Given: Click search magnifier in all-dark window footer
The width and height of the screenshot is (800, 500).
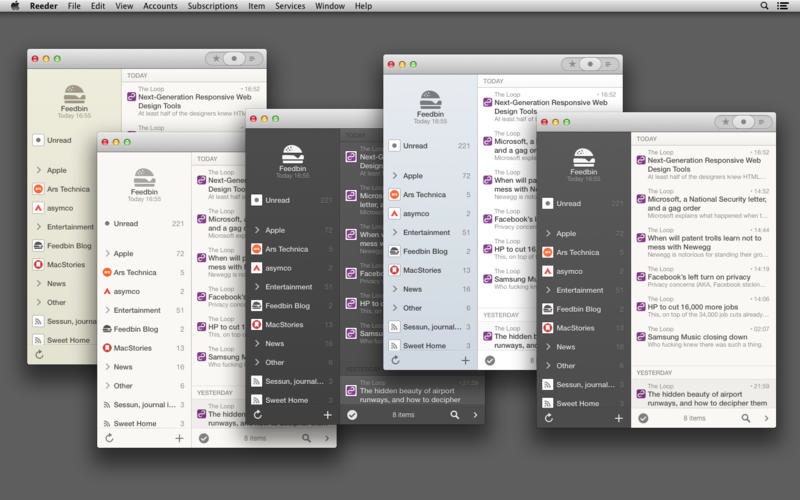Looking at the screenshot, I should click(x=455, y=415).
